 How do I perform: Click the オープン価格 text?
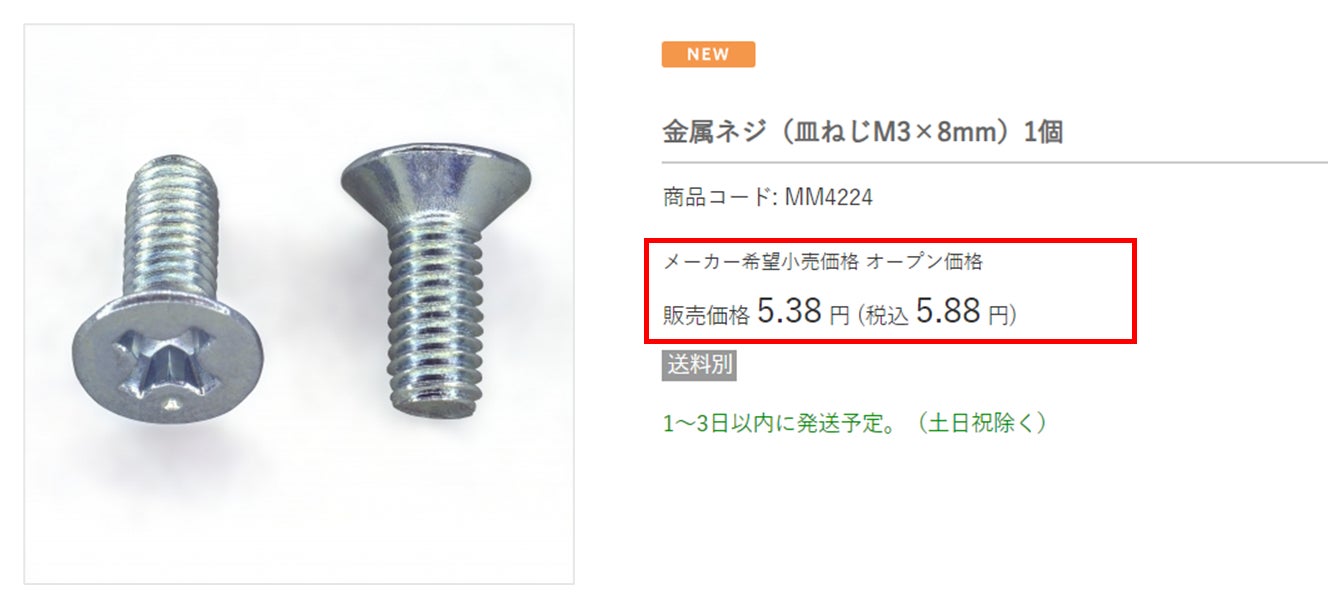click(x=924, y=262)
